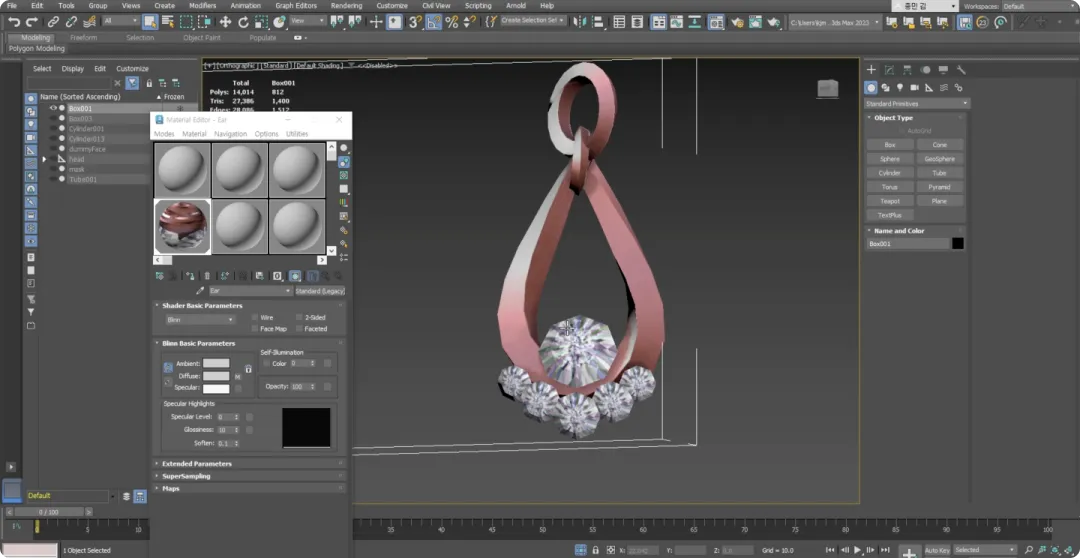Select the Lights category icon in Create panel

pos(900,87)
